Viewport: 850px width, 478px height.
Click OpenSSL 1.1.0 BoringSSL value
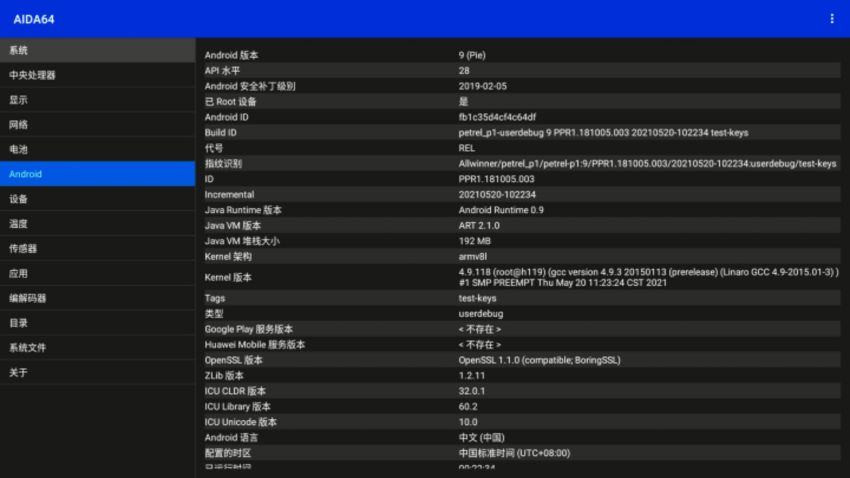[x=539, y=360]
